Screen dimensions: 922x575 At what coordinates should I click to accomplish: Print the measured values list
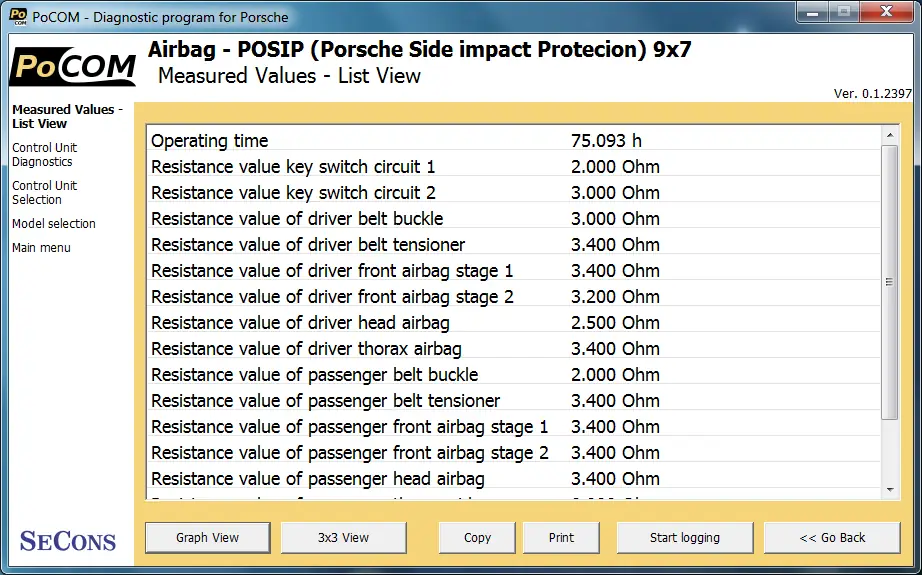pyautogui.click(x=562, y=537)
